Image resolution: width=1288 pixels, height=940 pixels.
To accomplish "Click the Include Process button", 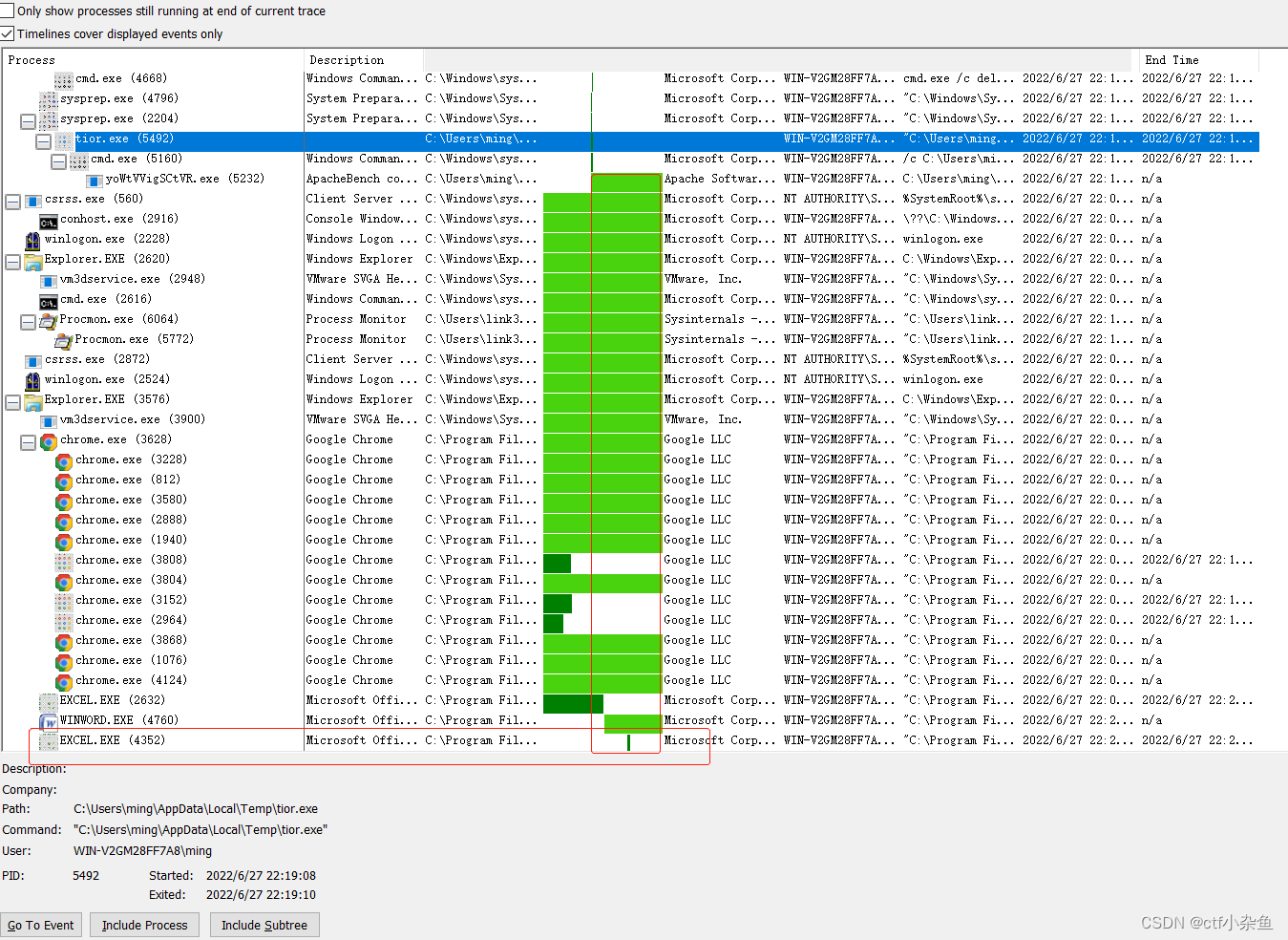I will tap(145, 925).
